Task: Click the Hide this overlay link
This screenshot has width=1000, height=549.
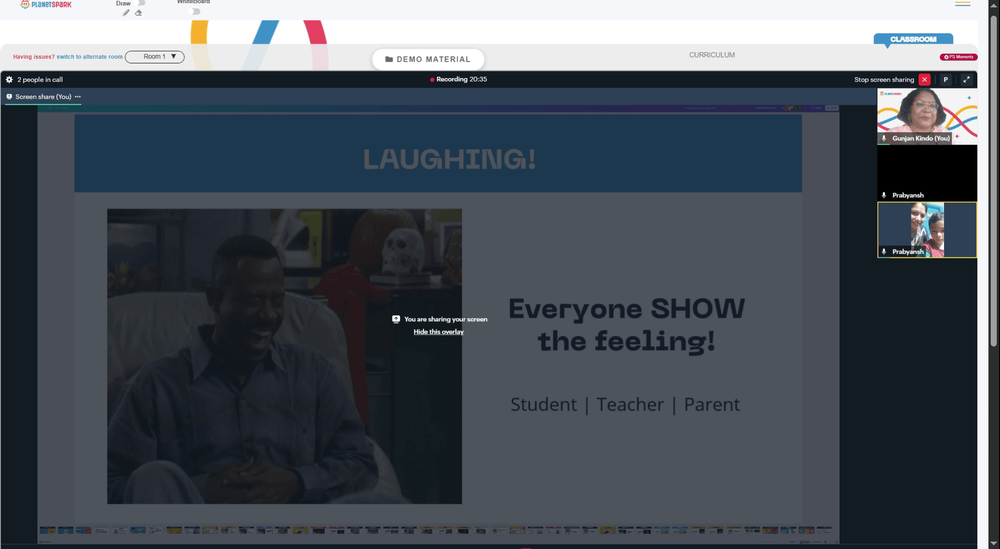Action: coord(439,332)
